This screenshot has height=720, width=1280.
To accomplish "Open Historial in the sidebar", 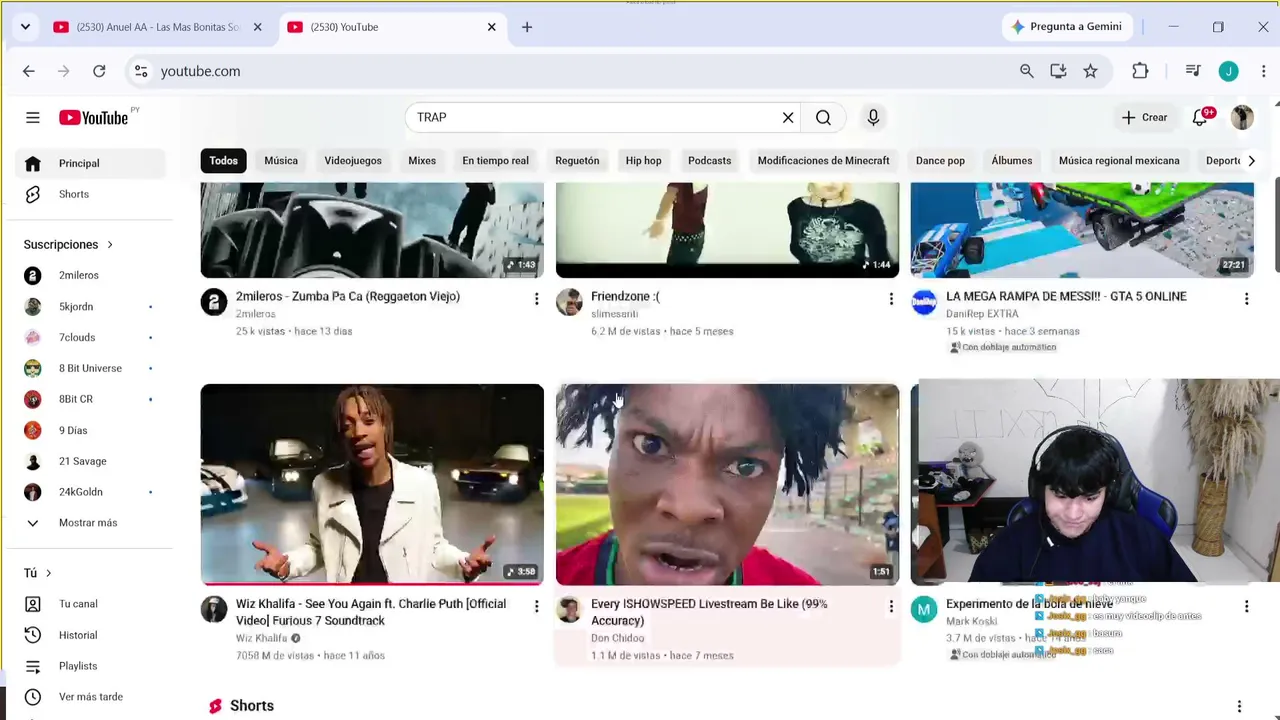I will point(88,635).
